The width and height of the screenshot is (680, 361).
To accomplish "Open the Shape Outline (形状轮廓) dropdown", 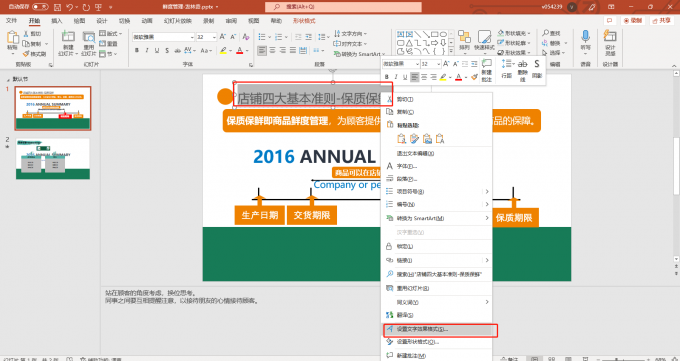I will (515, 43).
